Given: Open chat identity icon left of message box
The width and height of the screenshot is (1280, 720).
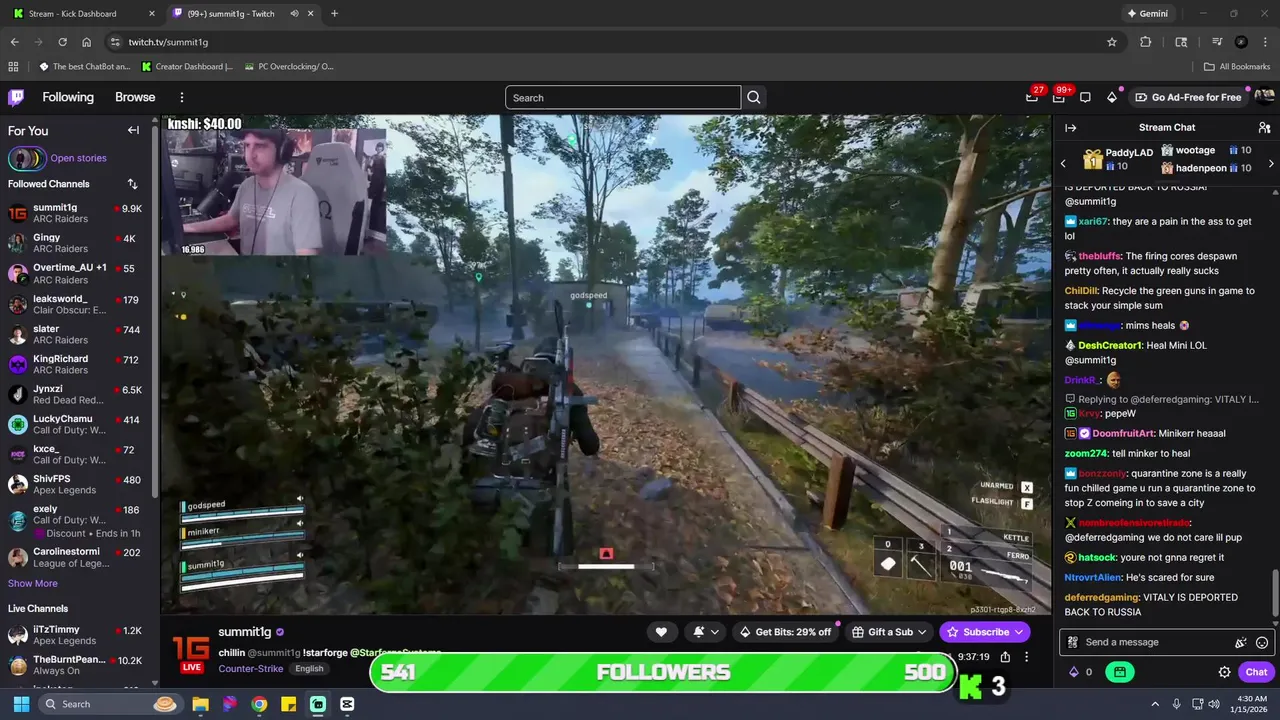Looking at the screenshot, I should point(1073,642).
